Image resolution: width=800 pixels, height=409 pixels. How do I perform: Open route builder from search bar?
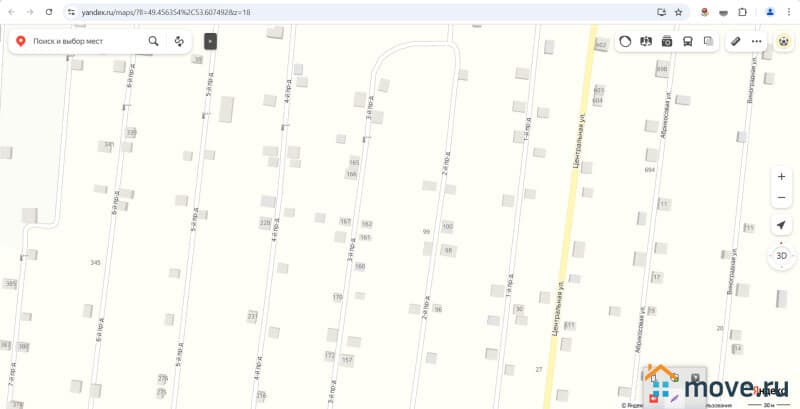click(179, 41)
